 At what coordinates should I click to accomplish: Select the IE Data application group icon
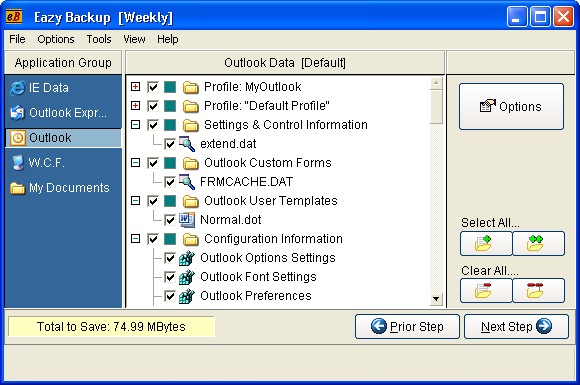point(17,88)
